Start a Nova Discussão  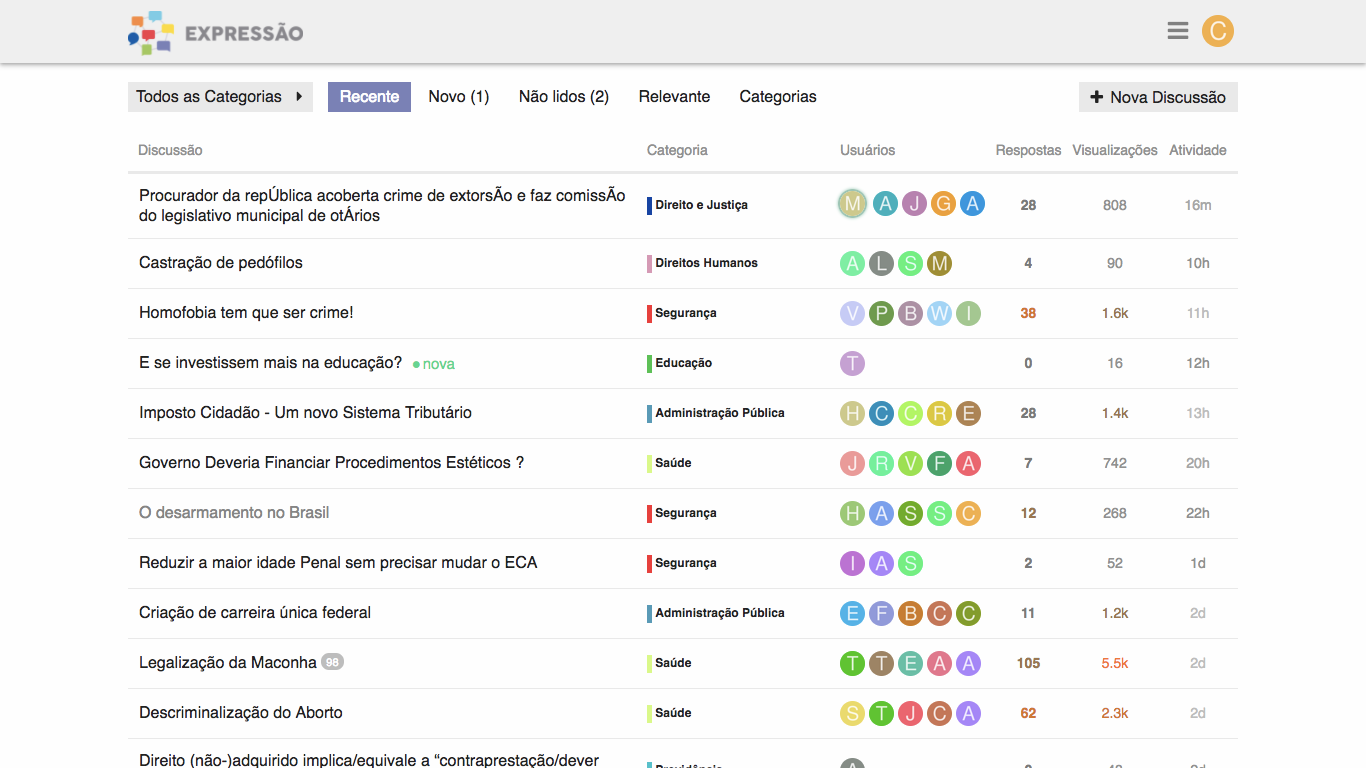coord(1158,97)
